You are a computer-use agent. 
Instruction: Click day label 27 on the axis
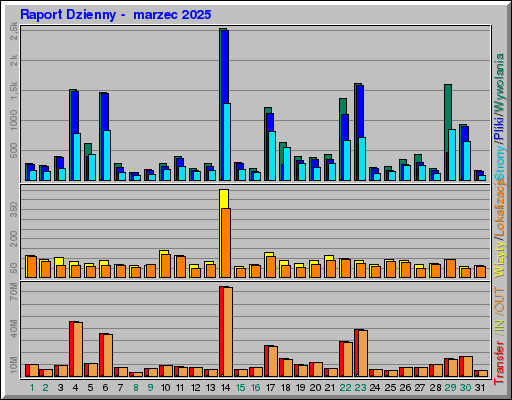pos(420,388)
